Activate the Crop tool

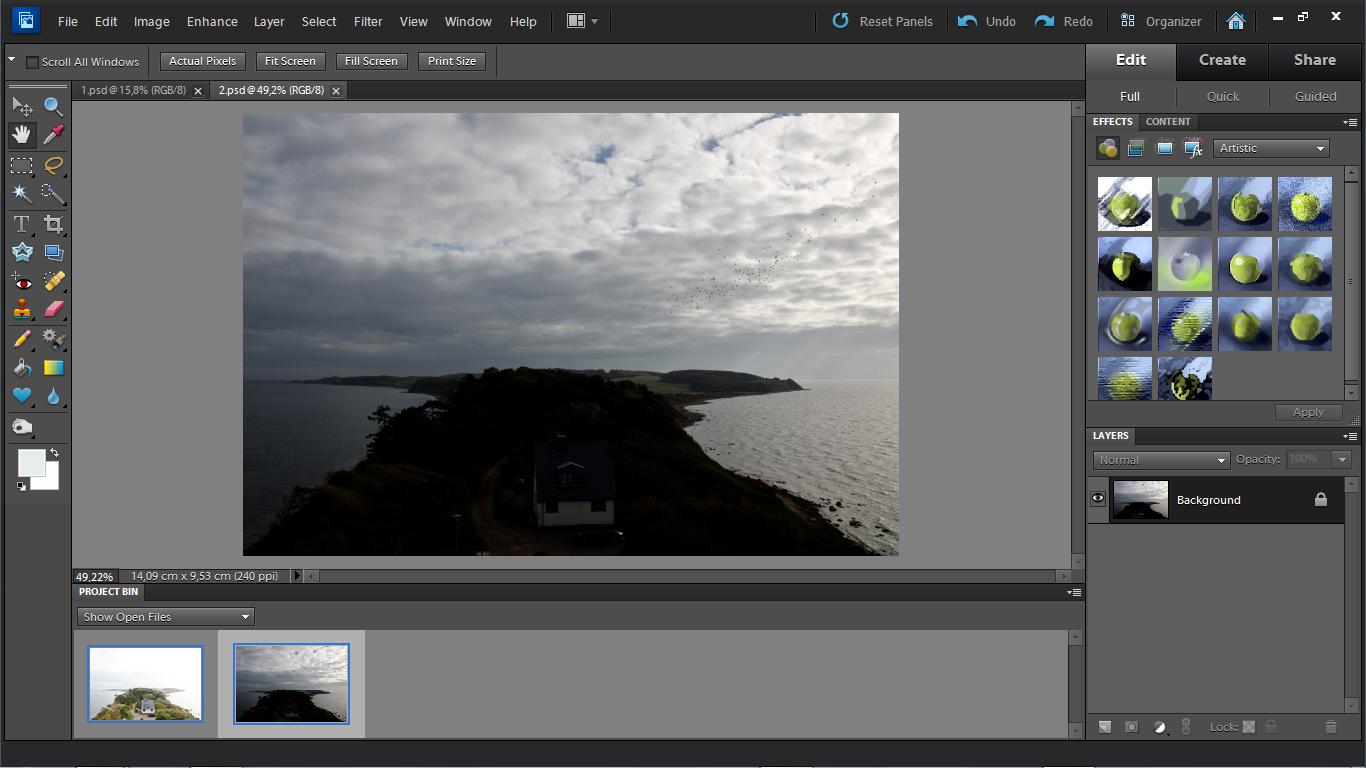click(x=53, y=224)
